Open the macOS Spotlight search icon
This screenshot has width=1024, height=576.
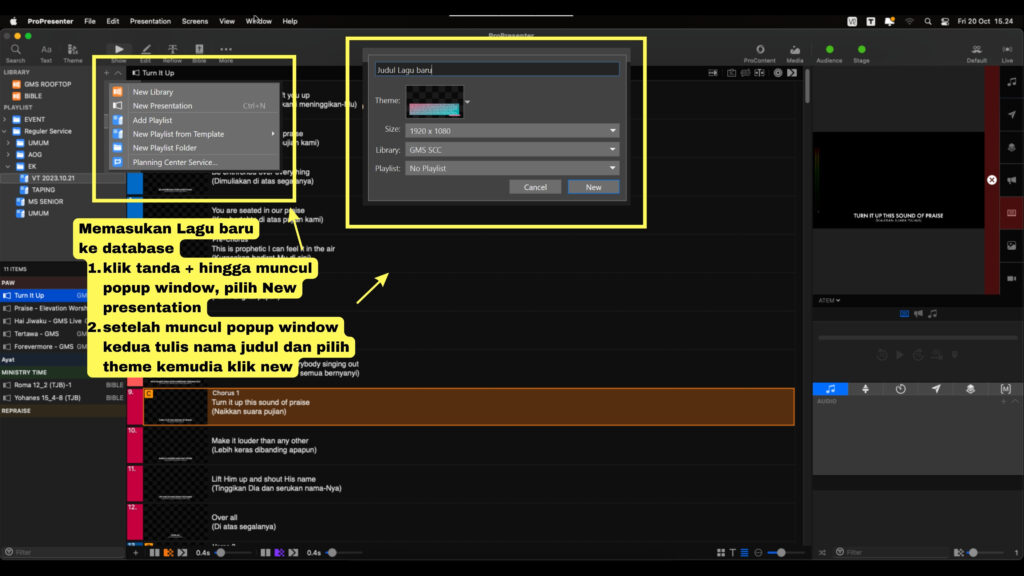click(x=927, y=22)
